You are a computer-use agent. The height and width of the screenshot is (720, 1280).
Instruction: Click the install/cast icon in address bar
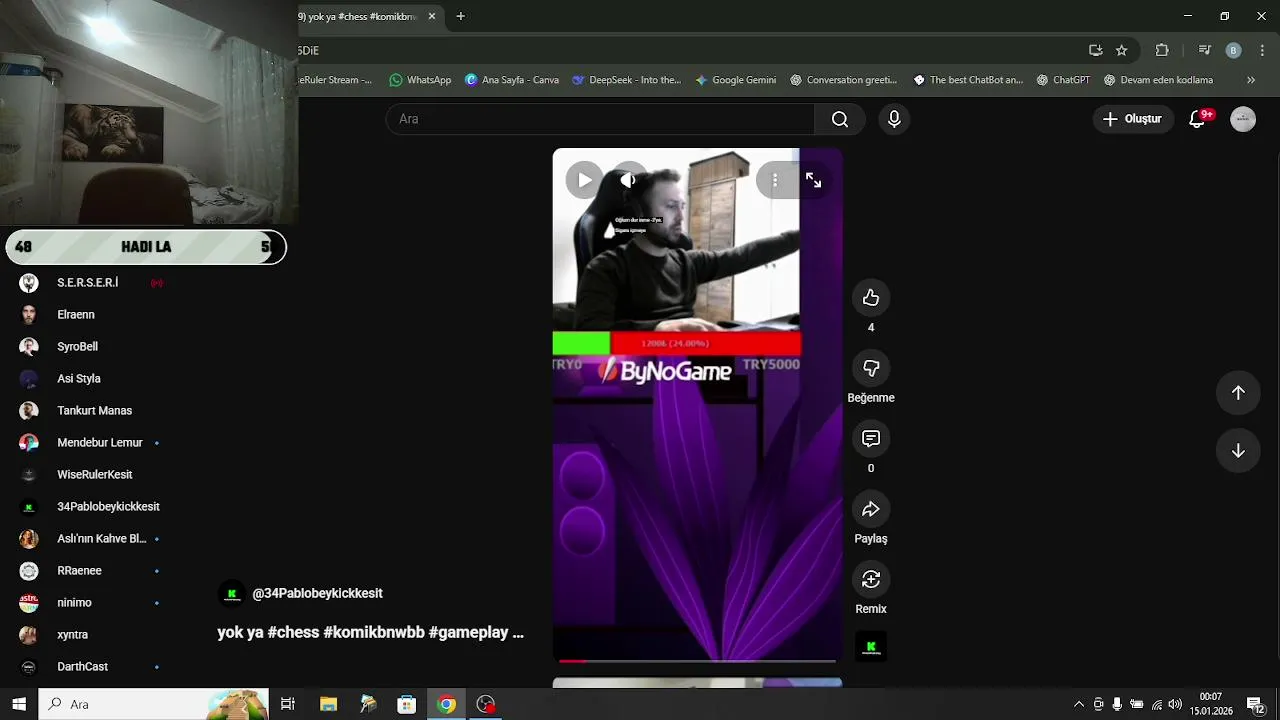1095,50
